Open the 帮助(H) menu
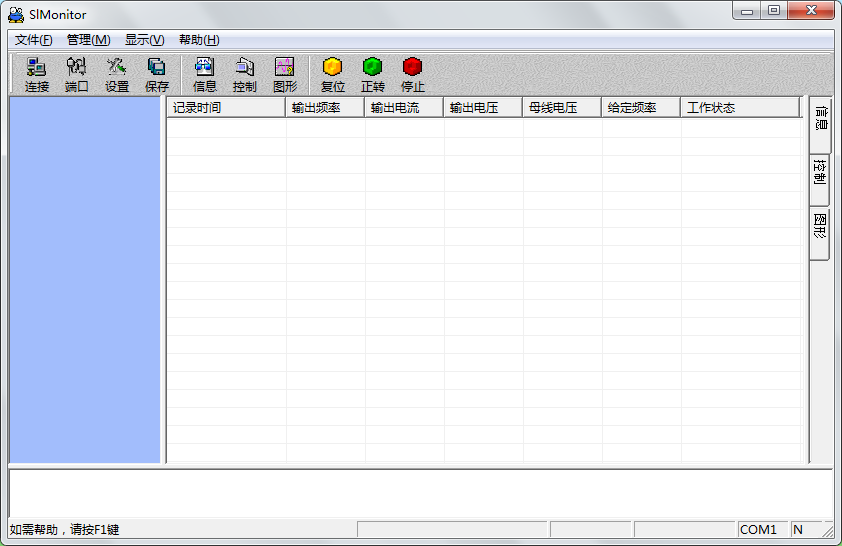The height and width of the screenshot is (546, 842). tap(199, 40)
